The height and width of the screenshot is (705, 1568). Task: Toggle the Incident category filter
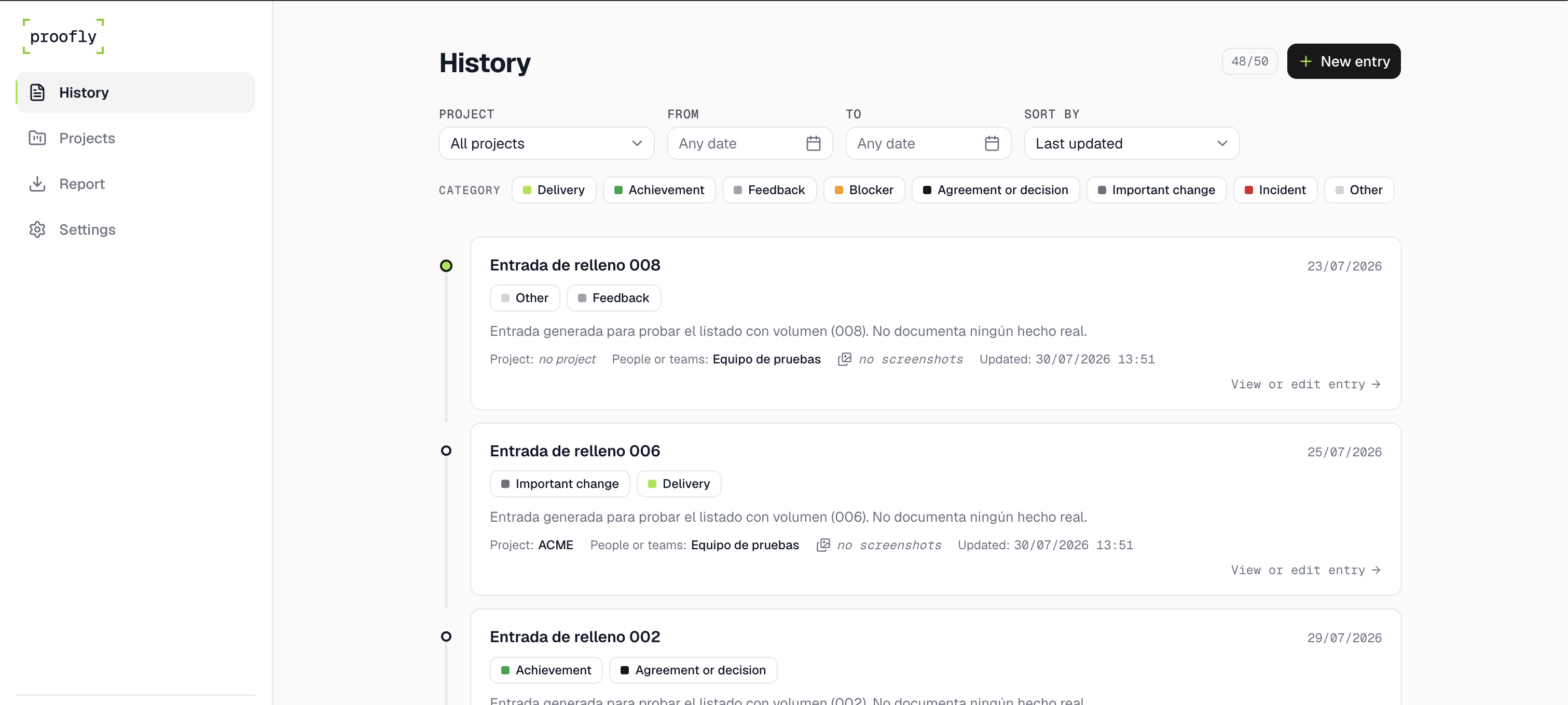1275,190
